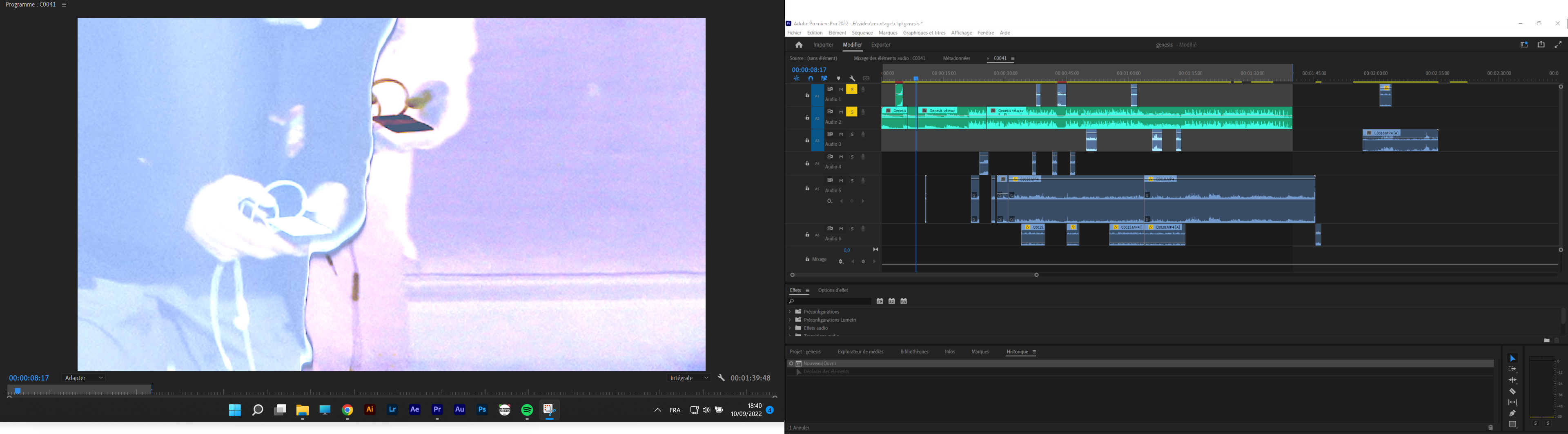Image resolution: width=1568 pixels, height=434 pixels.
Task: Switch to the Options d'effet tab
Action: point(833,290)
